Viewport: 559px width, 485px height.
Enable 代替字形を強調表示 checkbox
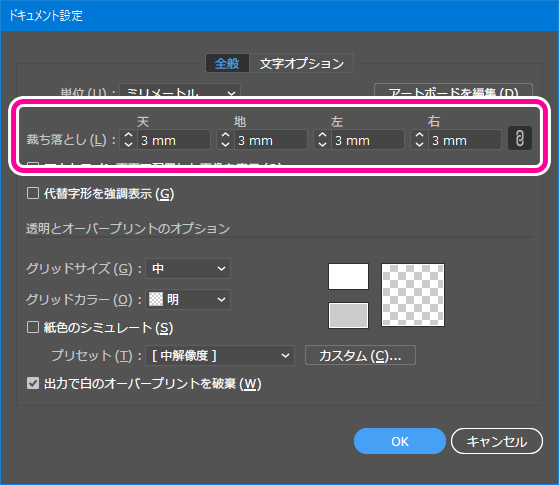33,194
